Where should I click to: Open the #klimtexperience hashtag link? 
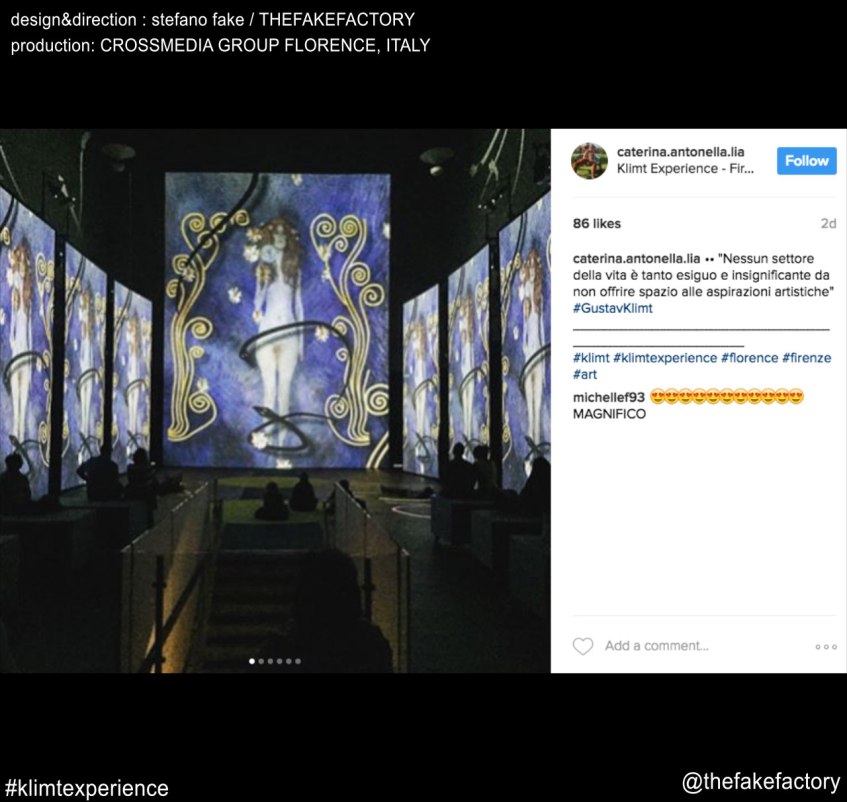coord(665,358)
